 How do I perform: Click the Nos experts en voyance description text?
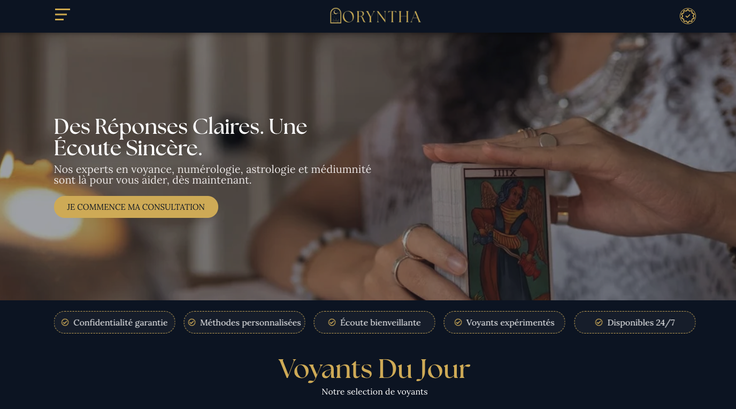[x=212, y=175]
